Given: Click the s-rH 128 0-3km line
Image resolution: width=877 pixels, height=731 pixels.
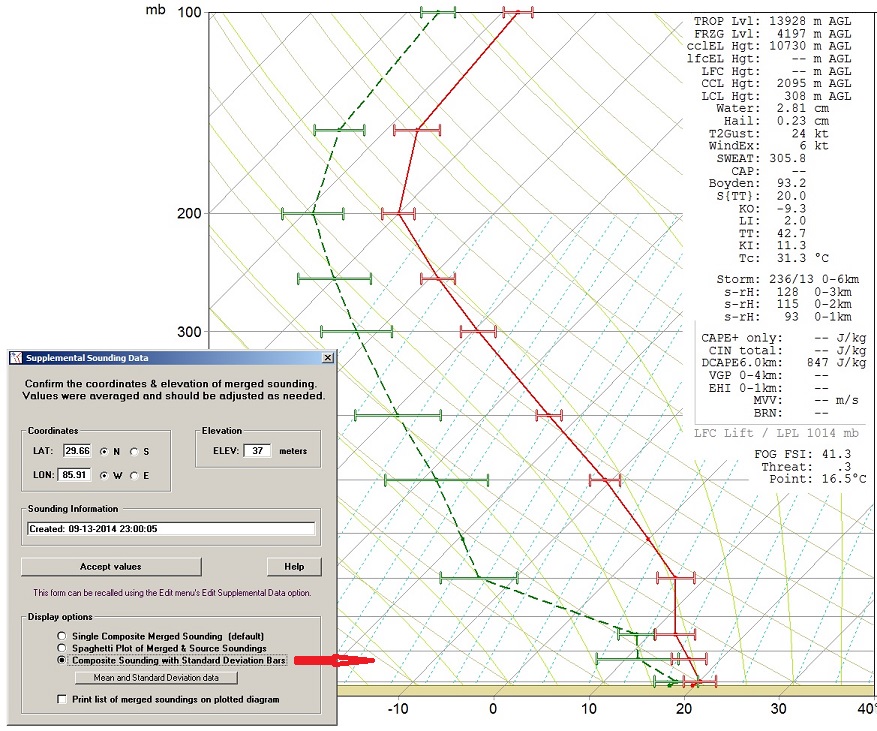Looking at the screenshot, I should 788,292.
